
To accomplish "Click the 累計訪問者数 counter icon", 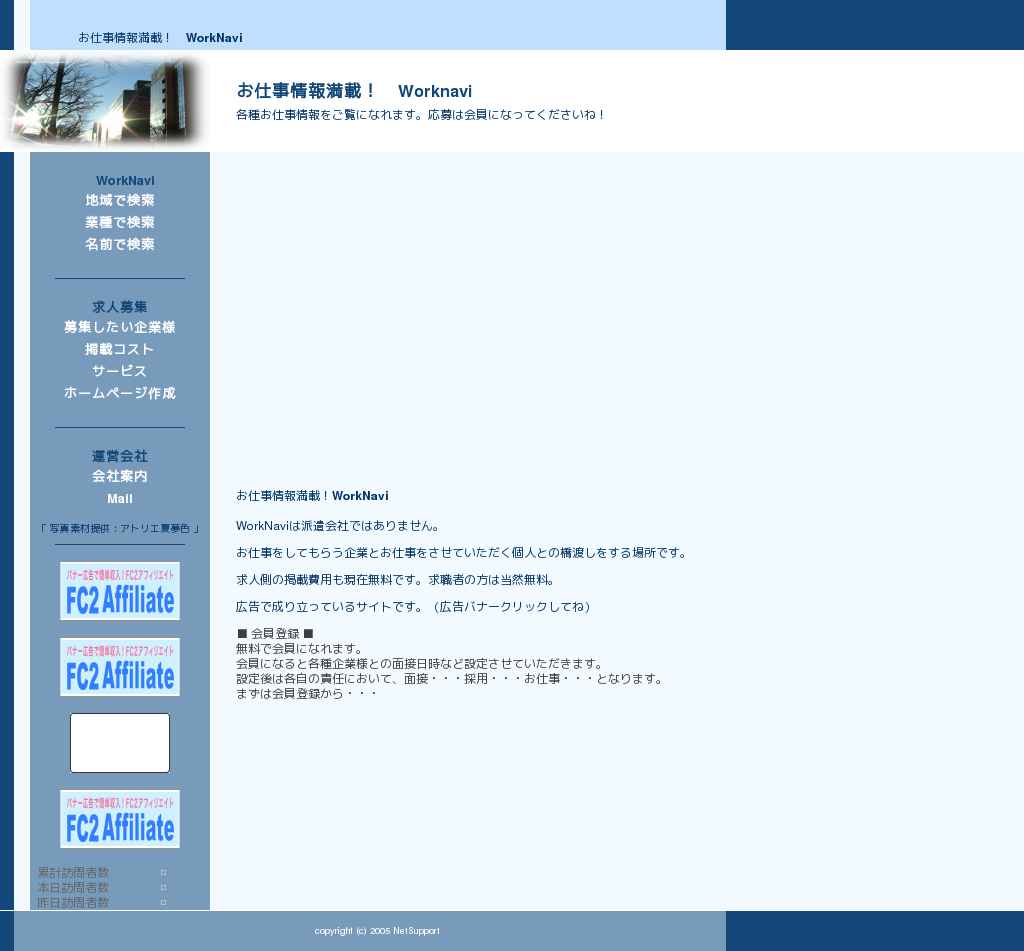I will (x=163, y=873).
